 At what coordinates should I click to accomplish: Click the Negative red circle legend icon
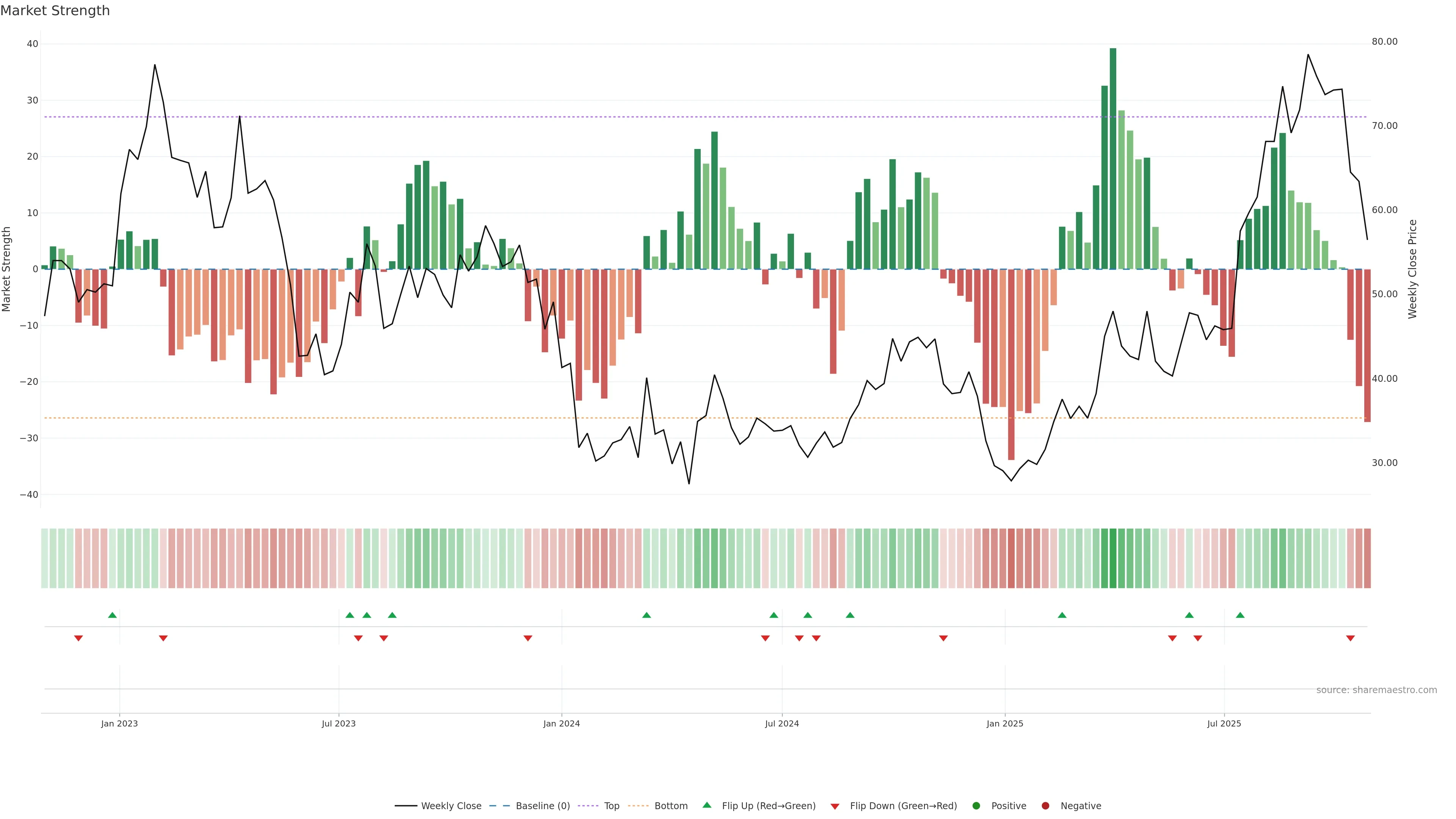[1045, 806]
